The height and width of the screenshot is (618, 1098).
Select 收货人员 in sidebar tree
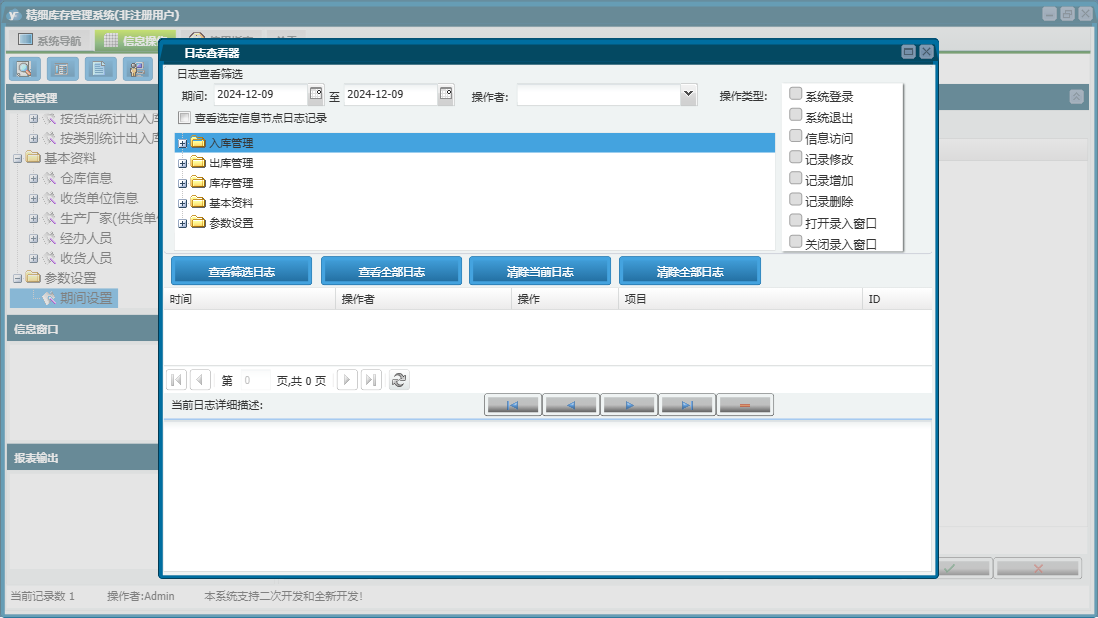click(85, 258)
